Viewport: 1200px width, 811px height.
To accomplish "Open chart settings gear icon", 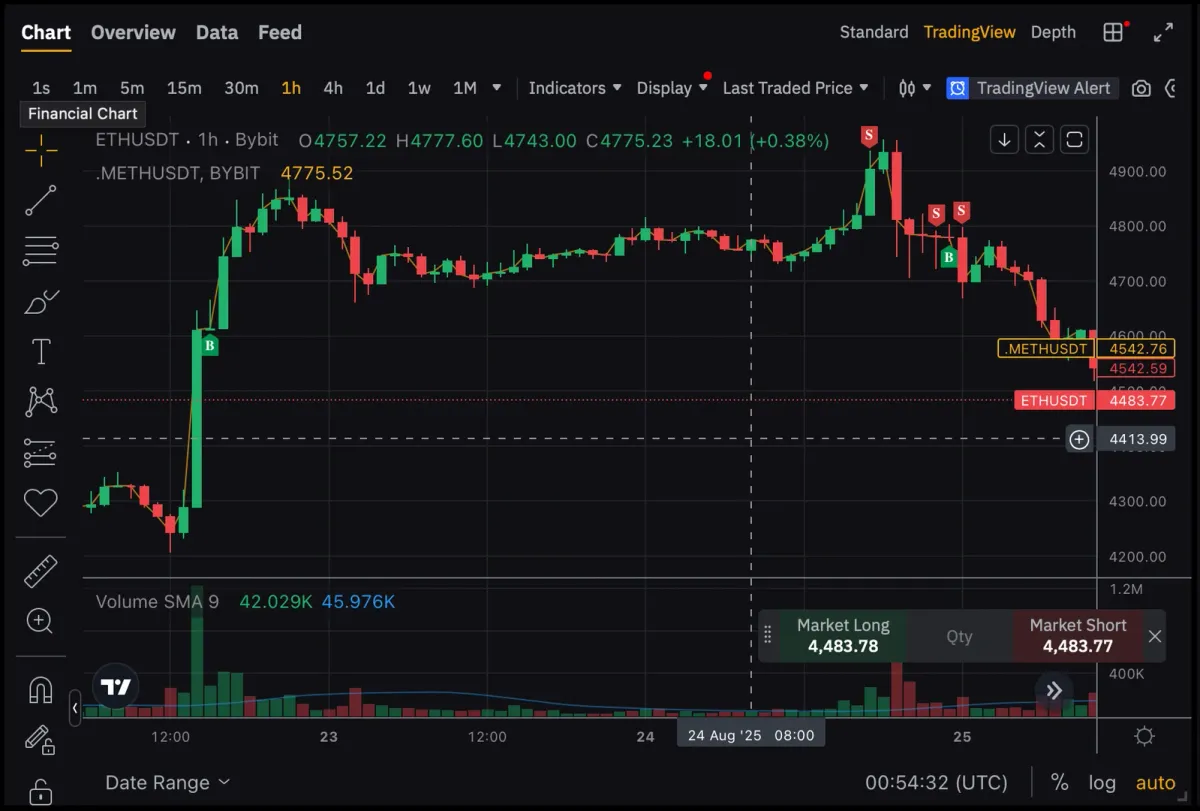I will (1145, 737).
